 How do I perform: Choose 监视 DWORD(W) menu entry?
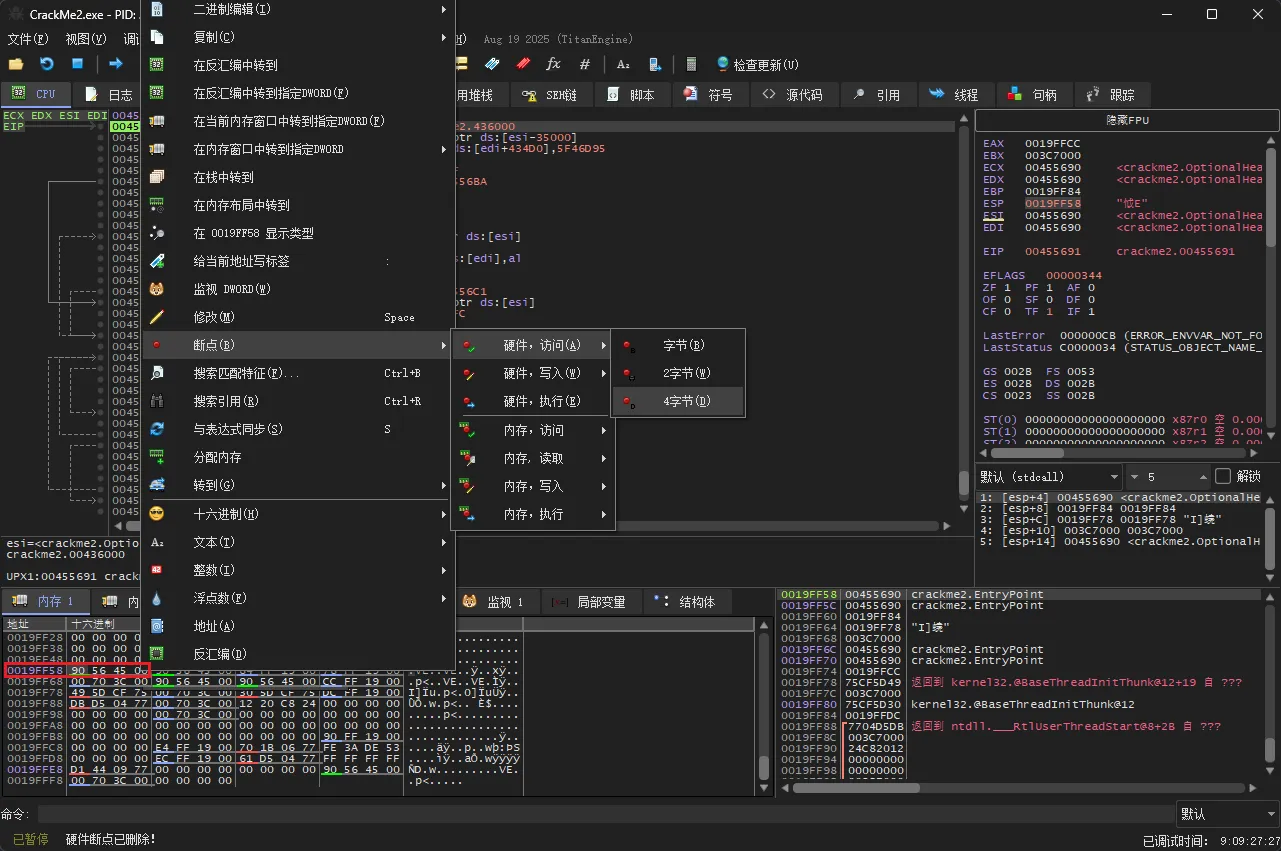click(x=298, y=289)
